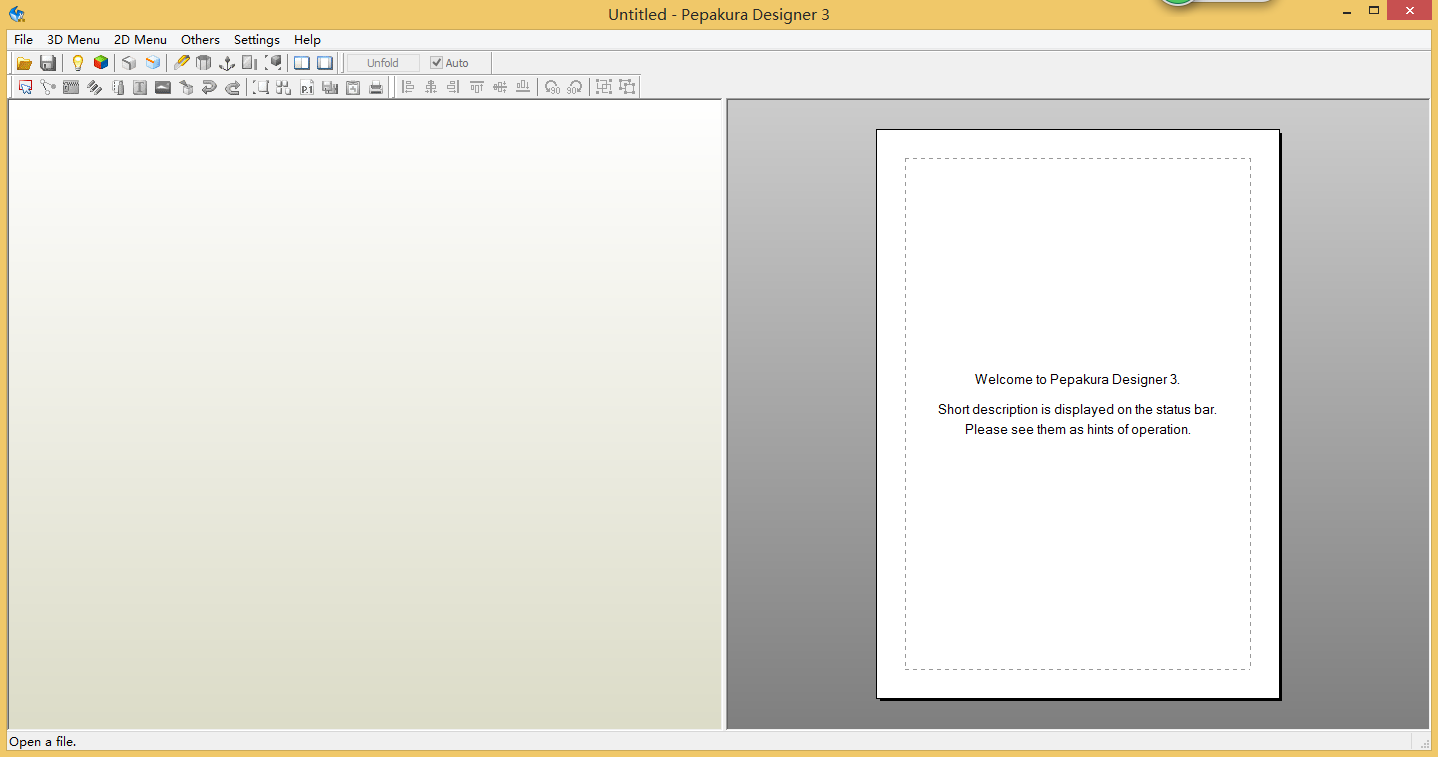Rotate counterclockwise 90 degrees icon
The height and width of the screenshot is (757, 1438).
tap(552, 87)
